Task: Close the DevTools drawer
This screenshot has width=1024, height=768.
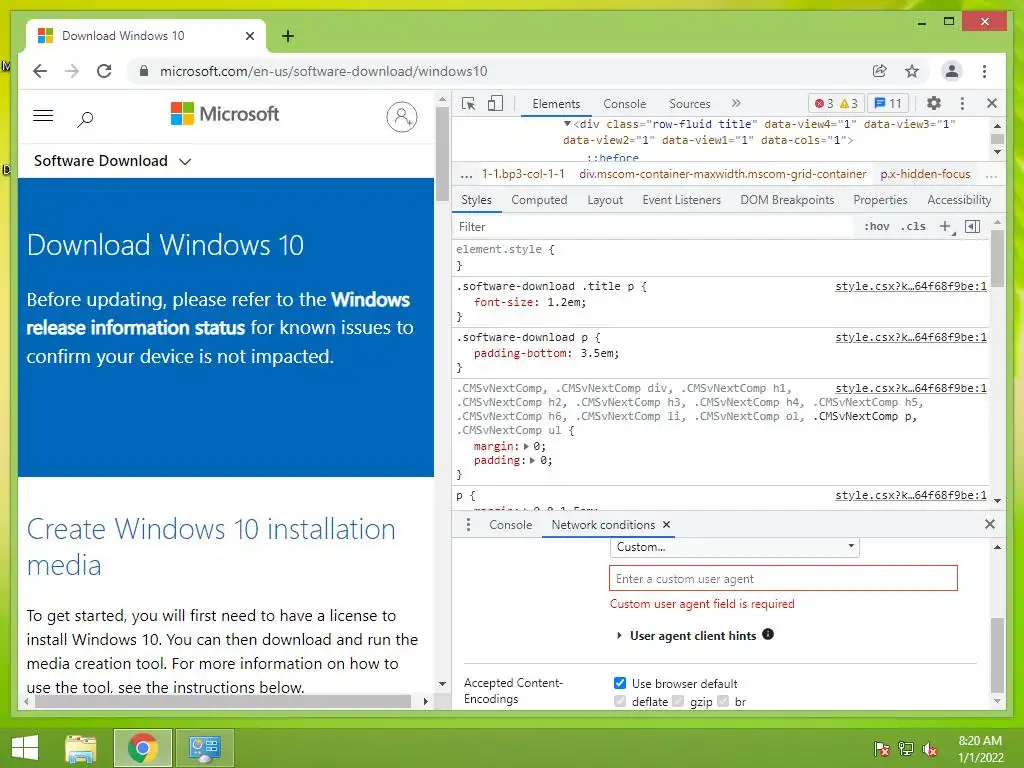Action: click(x=989, y=524)
